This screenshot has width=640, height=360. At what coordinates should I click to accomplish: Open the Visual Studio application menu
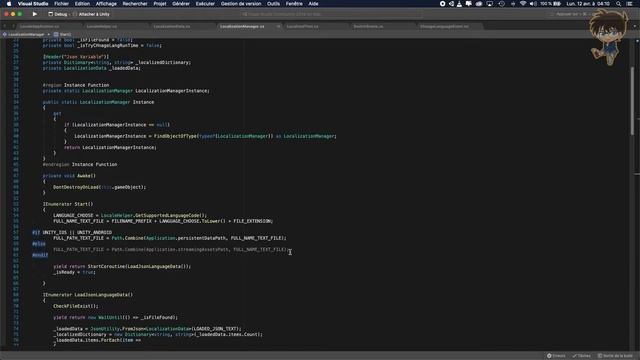click(33, 4)
